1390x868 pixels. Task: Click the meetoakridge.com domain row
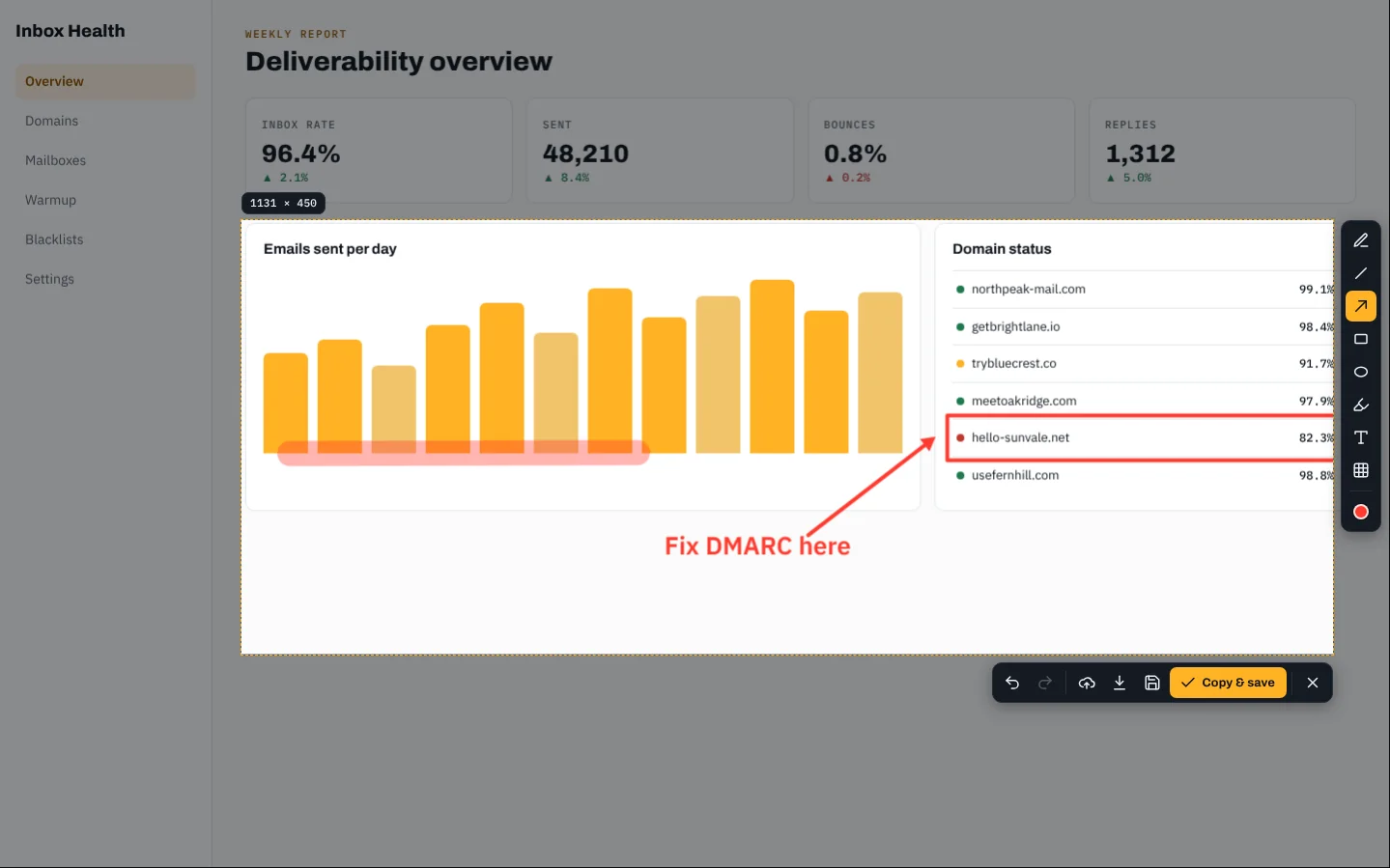(1144, 401)
